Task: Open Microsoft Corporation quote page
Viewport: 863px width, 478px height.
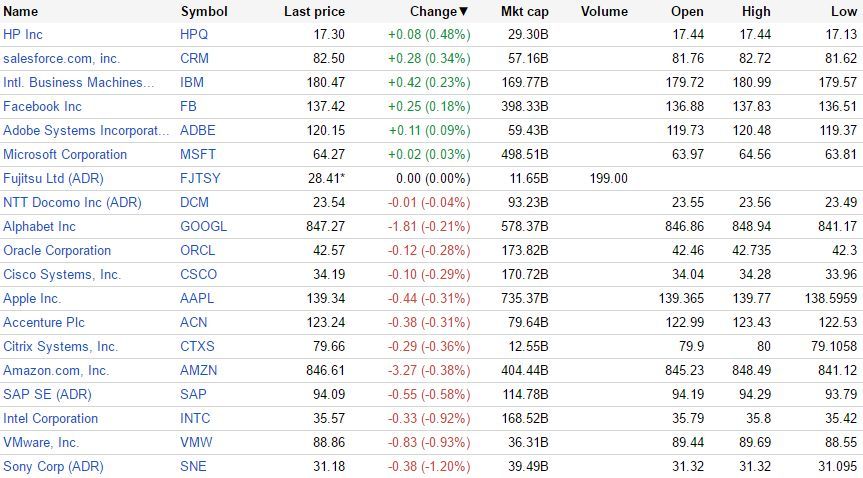Action: (65, 154)
